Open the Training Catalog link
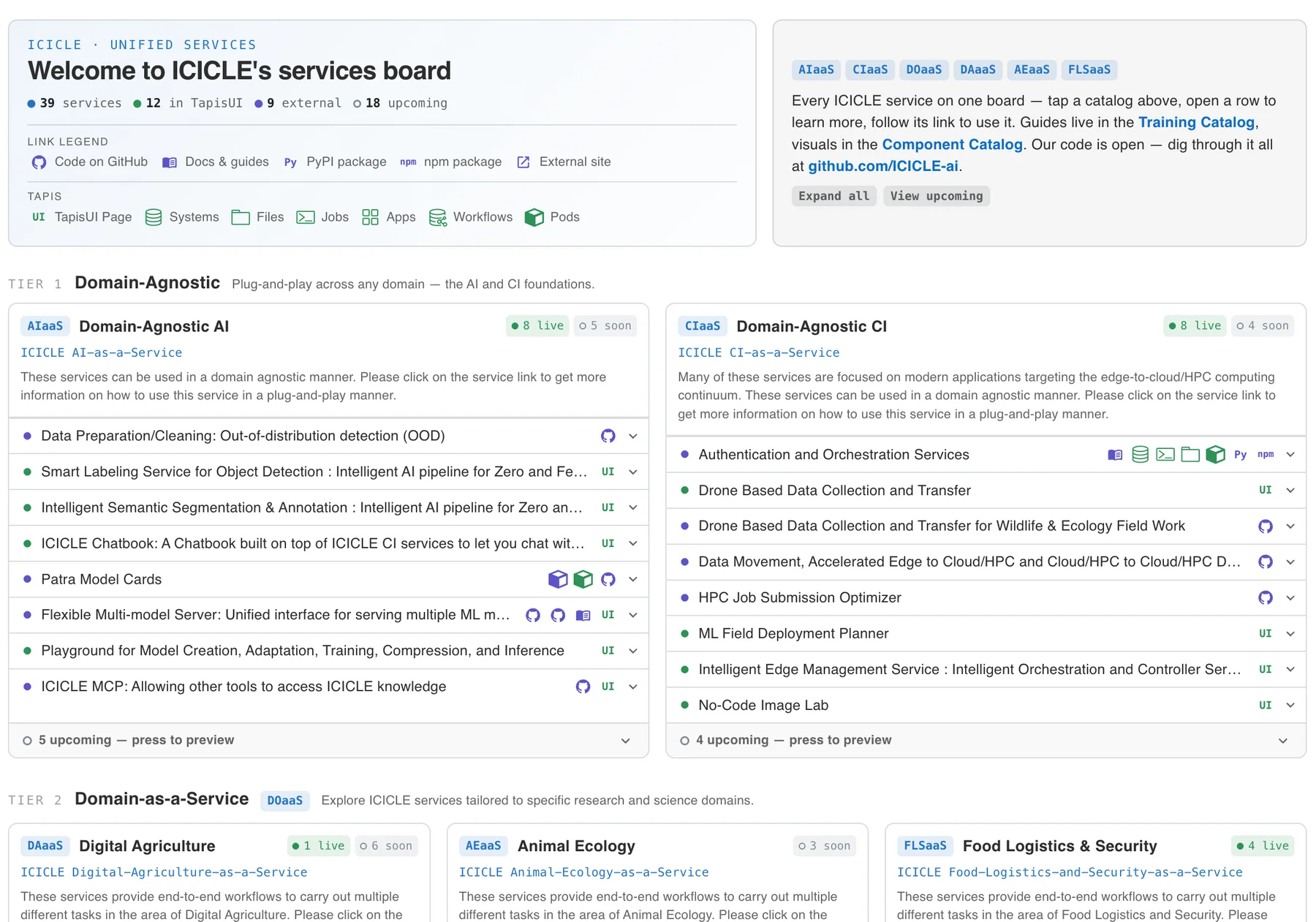 tap(1196, 122)
